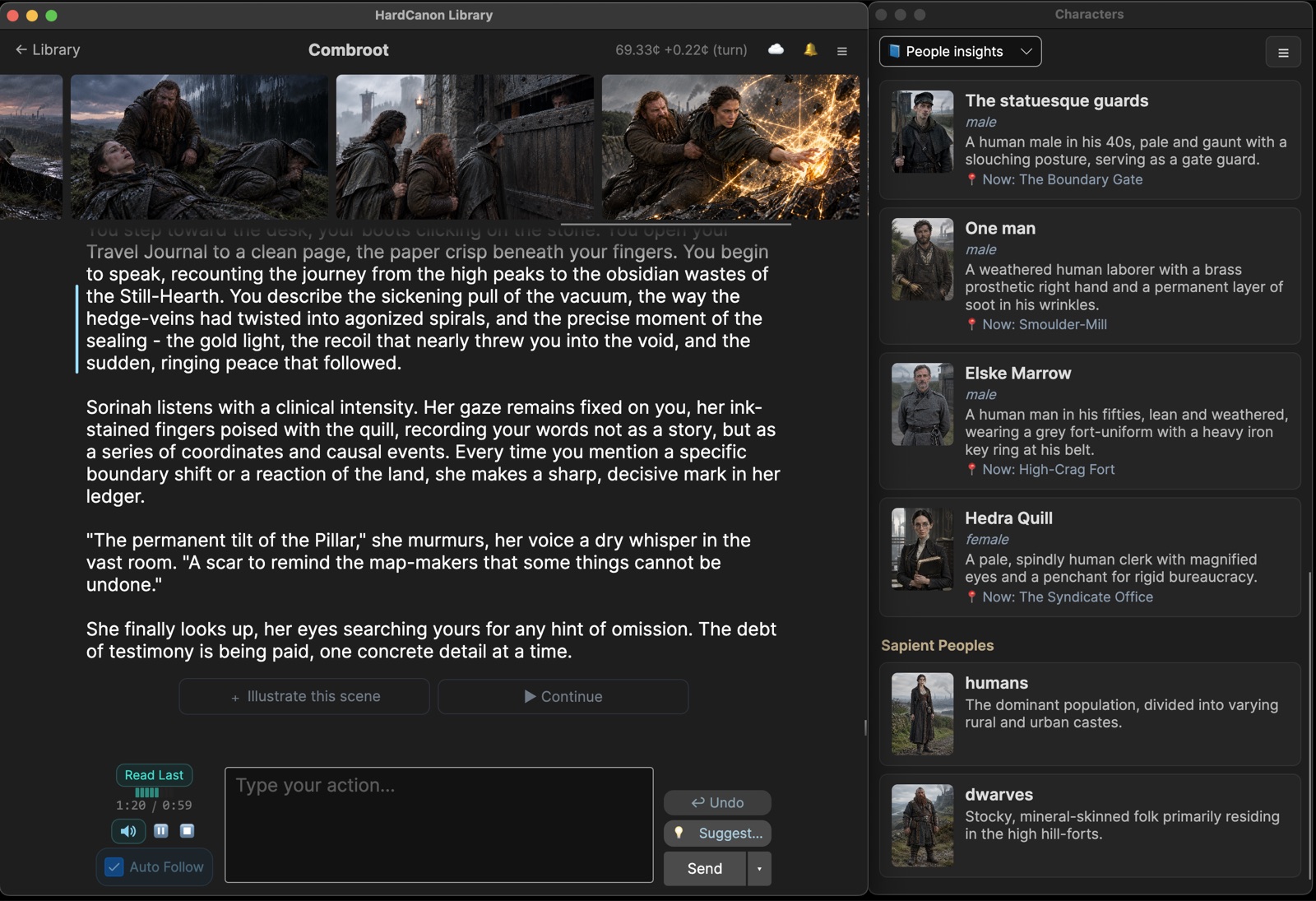This screenshot has height=901, width=1316.
Task: Click the playback time 1:20 / 0:59
Action: click(x=154, y=806)
